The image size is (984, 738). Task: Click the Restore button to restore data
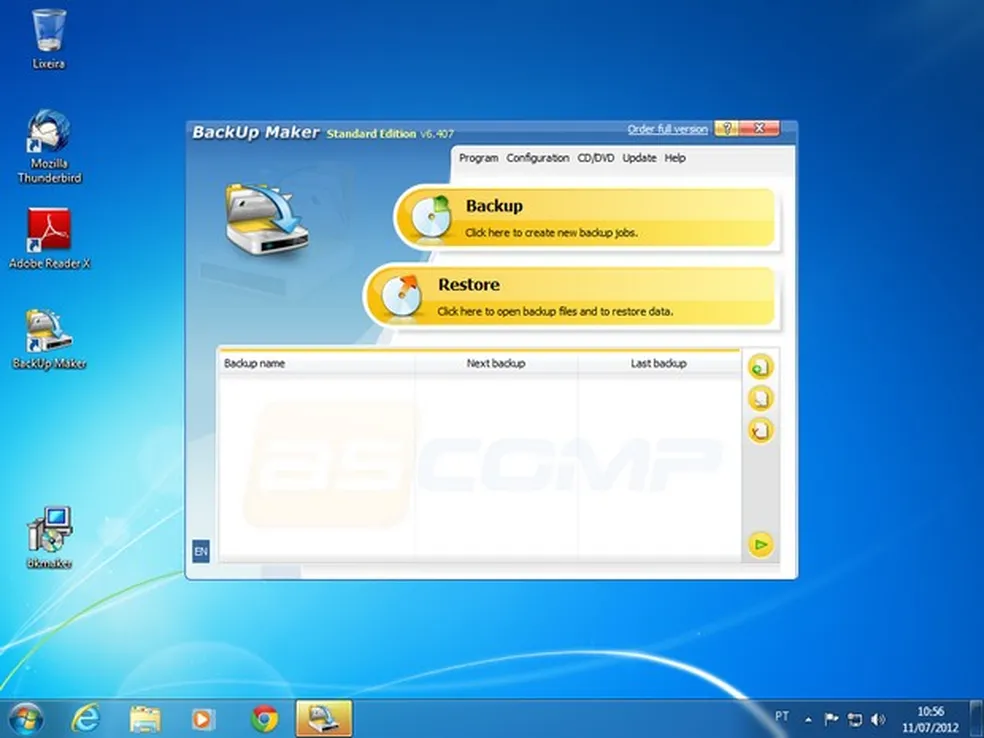coord(572,296)
